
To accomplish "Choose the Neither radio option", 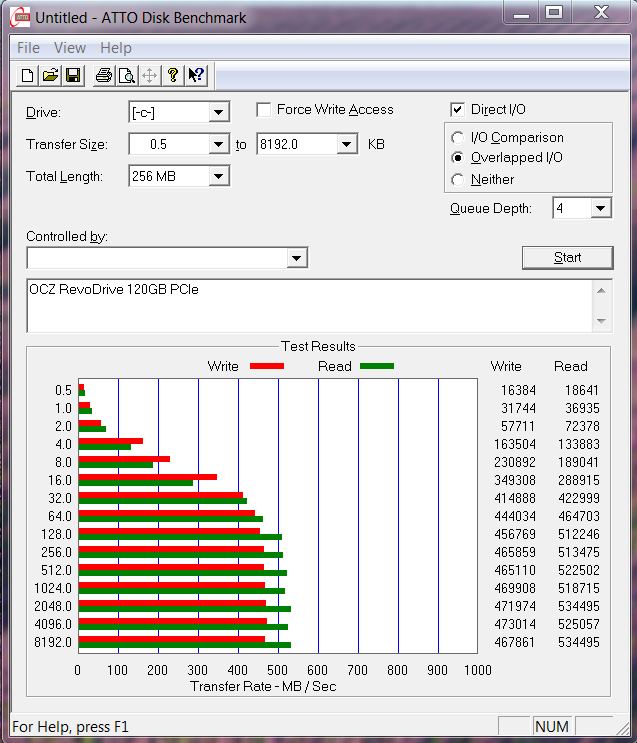I will (458, 180).
